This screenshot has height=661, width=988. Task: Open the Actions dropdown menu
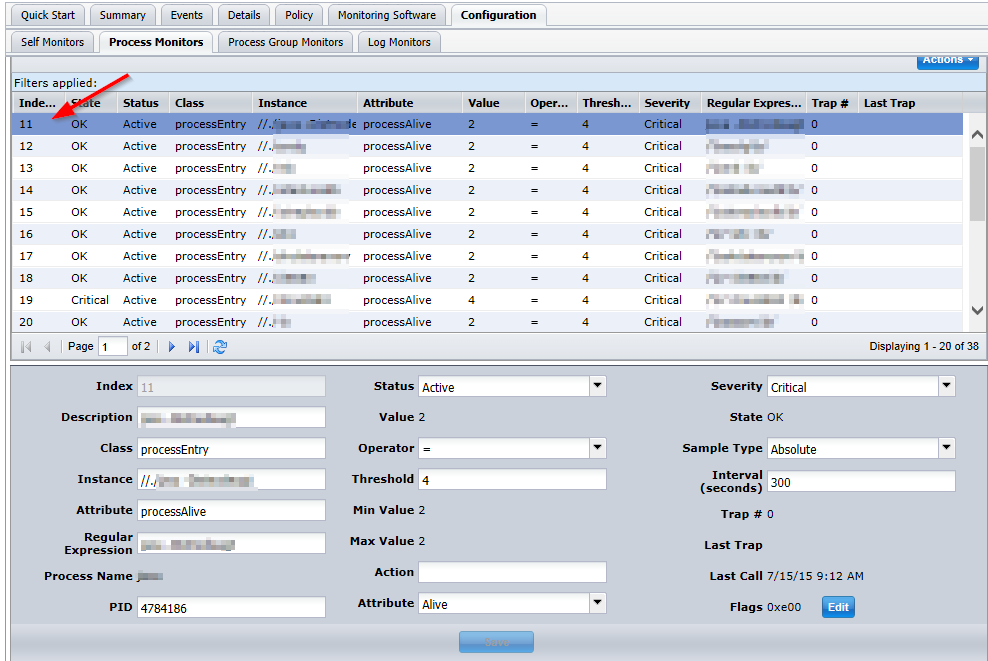click(948, 61)
